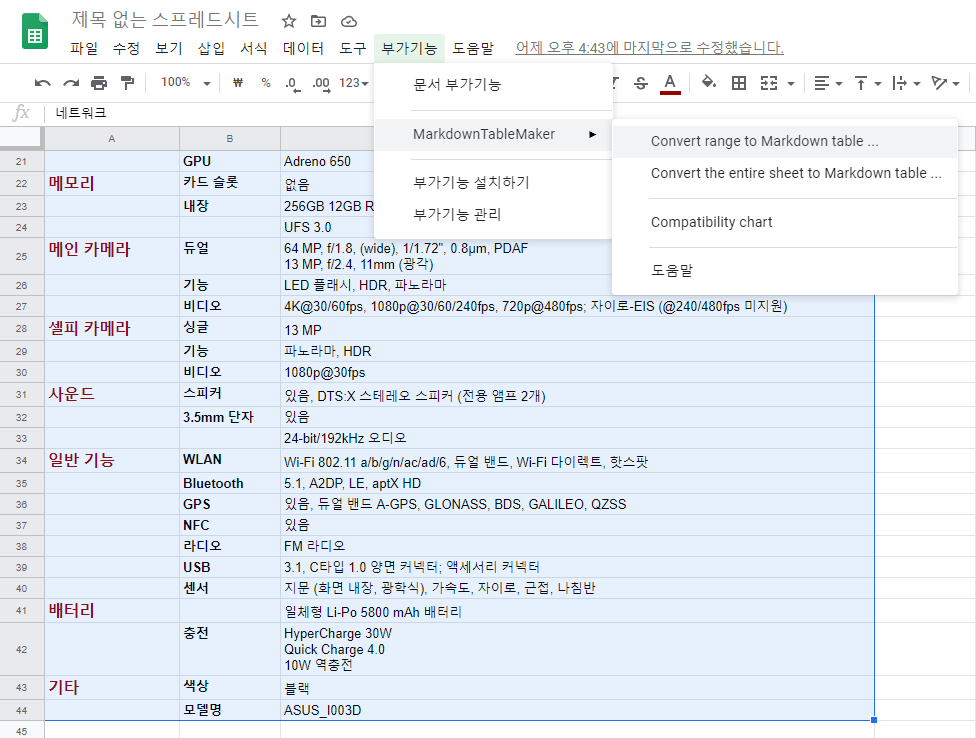Open the 삽입 menu
This screenshot has width=976, height=738.
pyautogui.click(x=211, y=49)
